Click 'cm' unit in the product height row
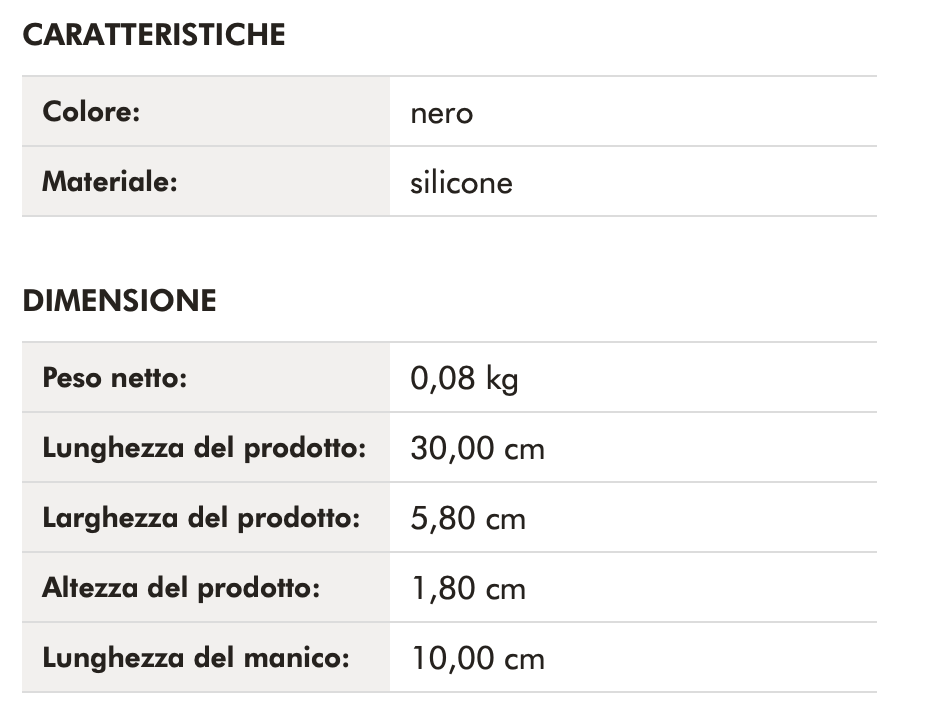Screen dimensions: 940x712 coord(505,590)
